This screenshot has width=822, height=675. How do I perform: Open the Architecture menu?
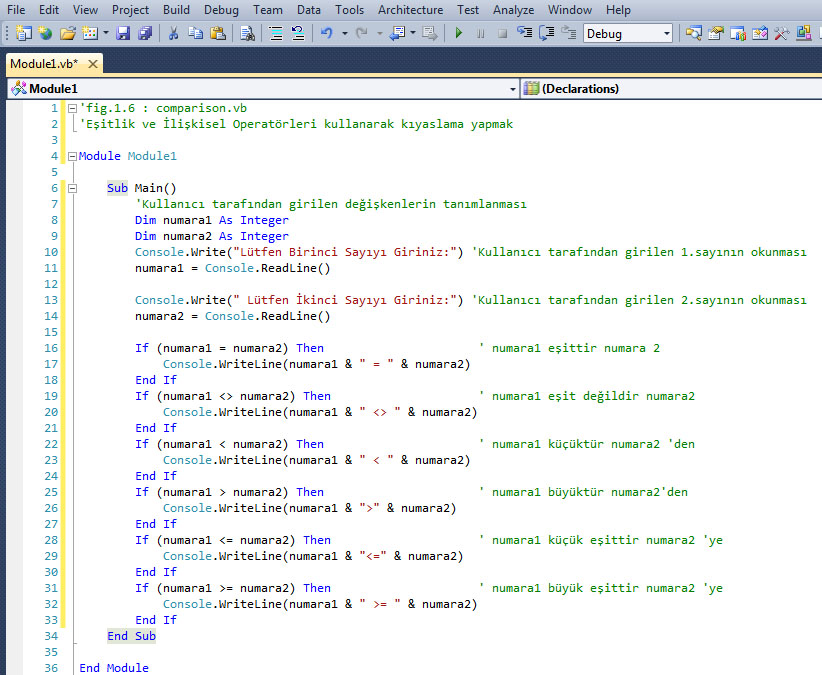coord(410,10)
